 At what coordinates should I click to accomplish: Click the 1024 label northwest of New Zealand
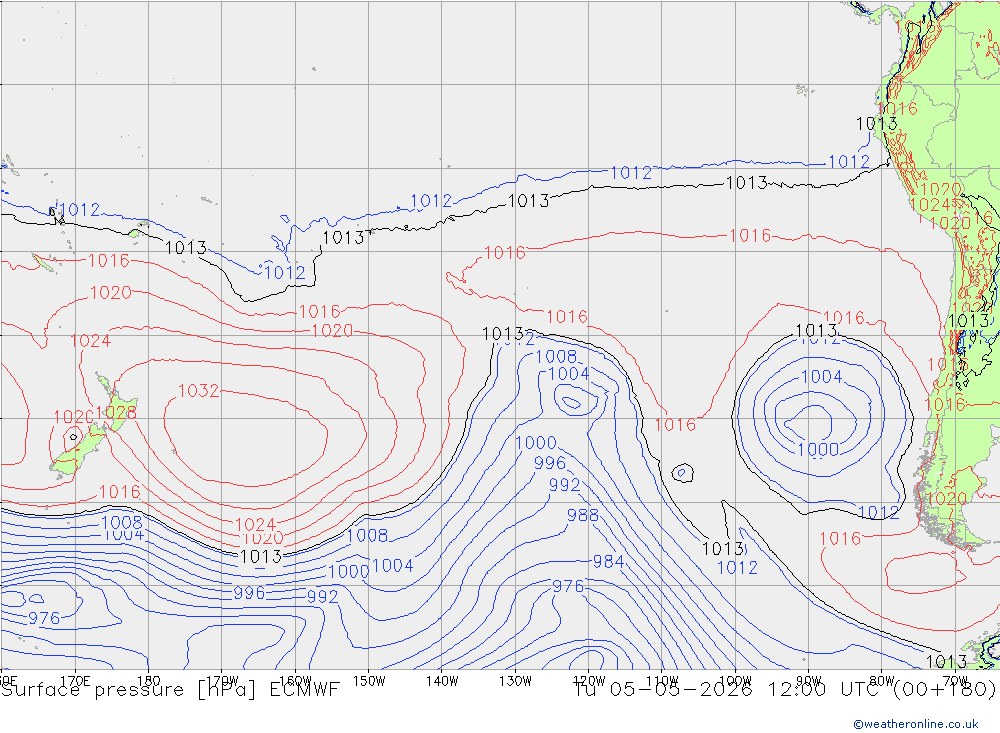pyautogui.click(x=91, y=341)
